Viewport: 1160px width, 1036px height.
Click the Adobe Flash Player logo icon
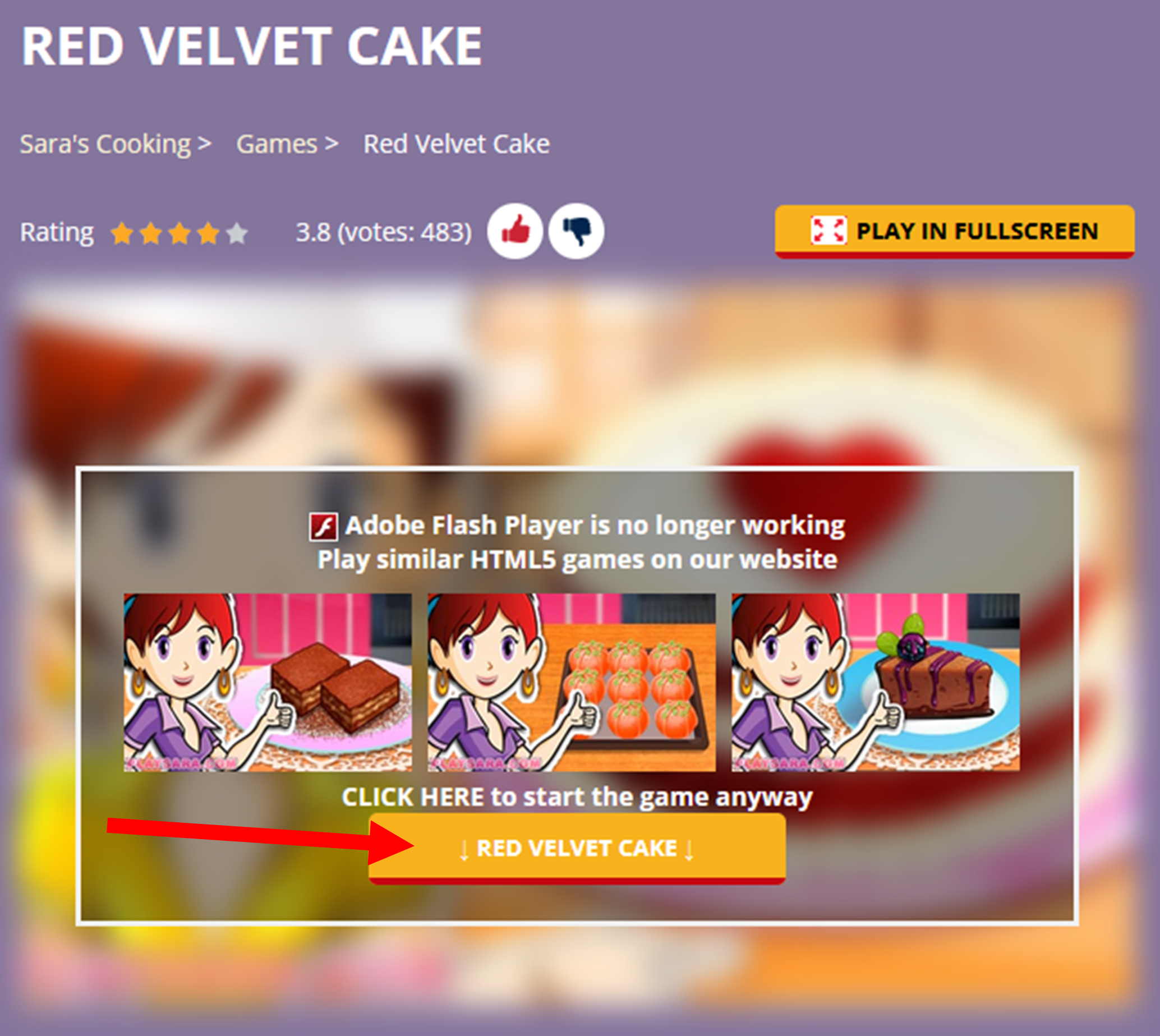324,527
